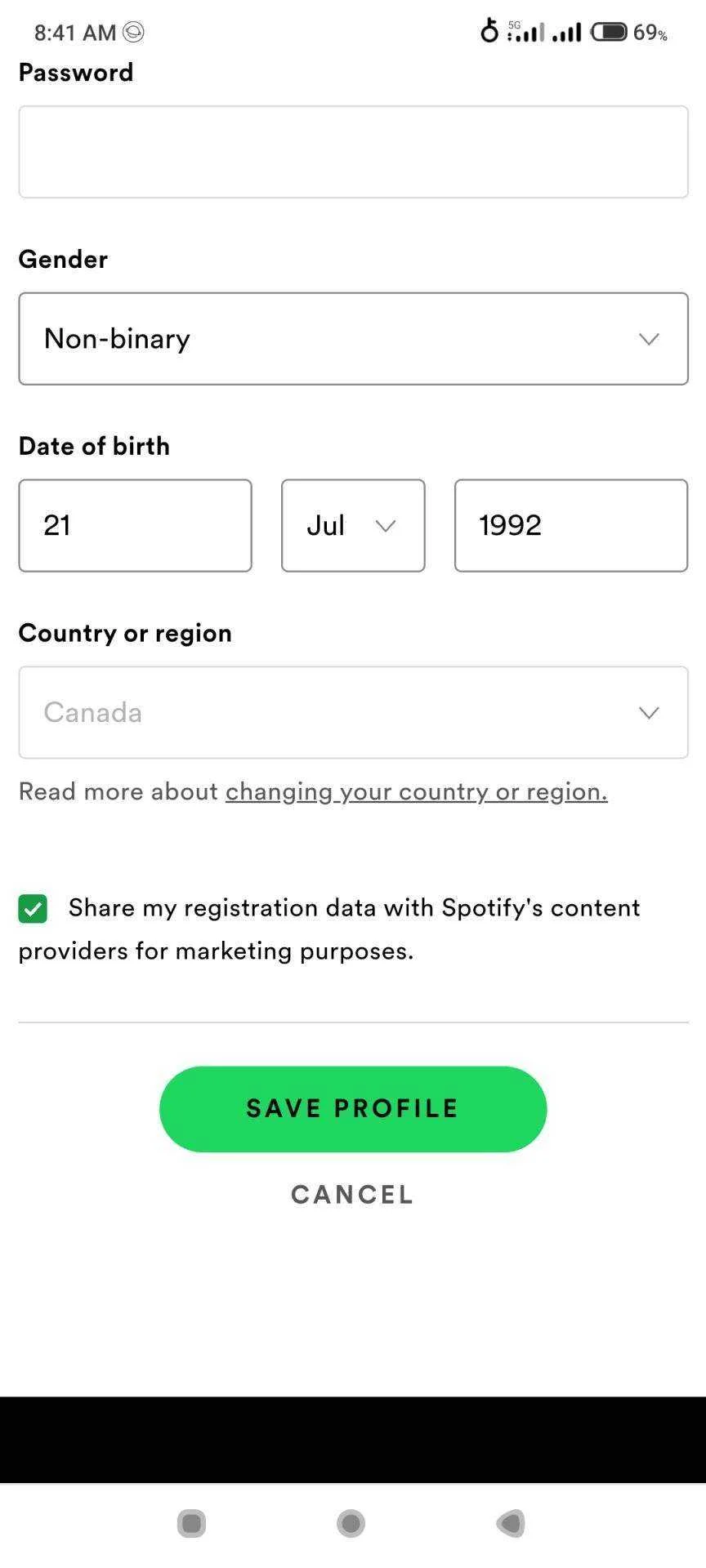
Task: Open the Gender dropdown showing Non-binary
Action: click(353, 339)
